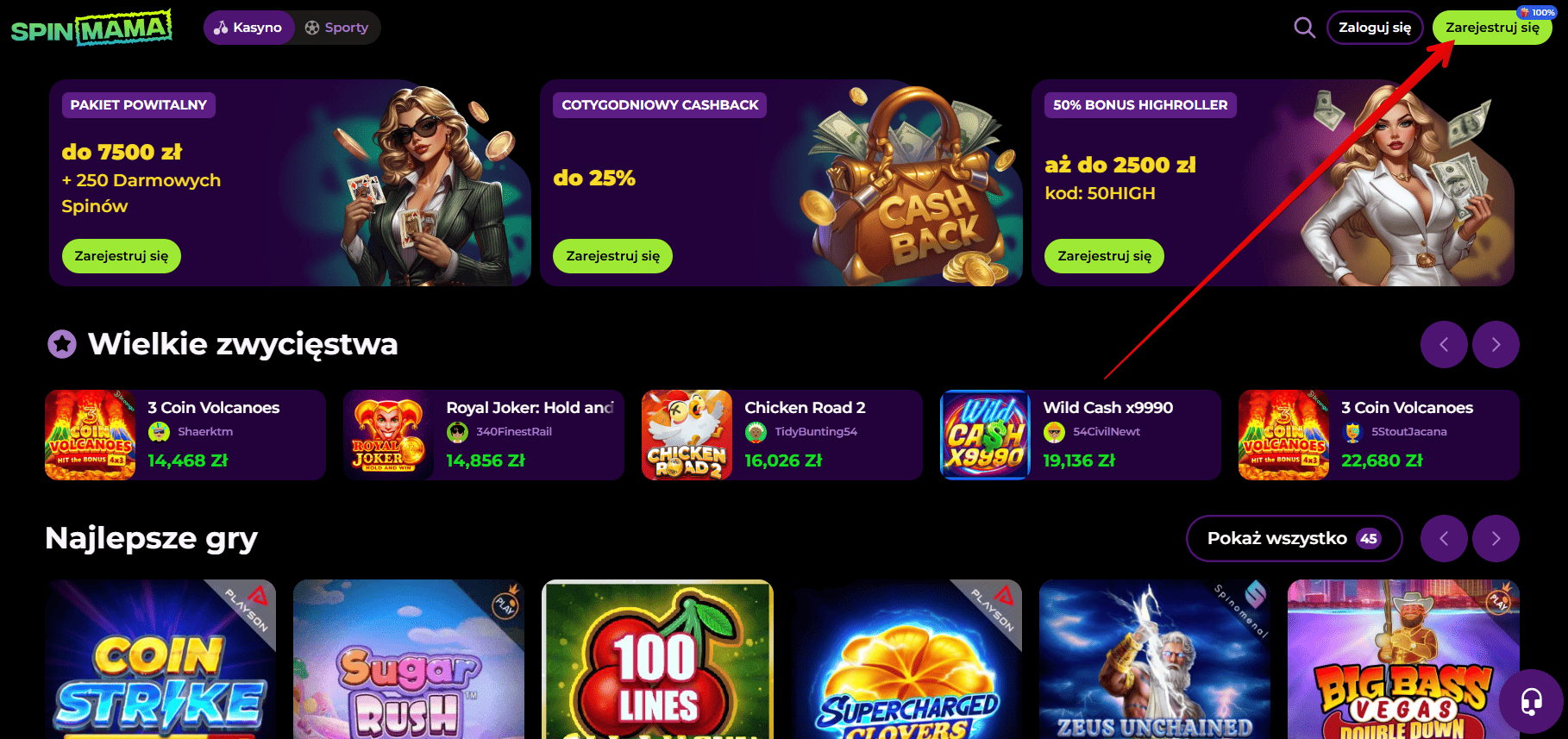Click the SpinMama logo
This screenshot has width=1568, height=739.
coord(91,28)
